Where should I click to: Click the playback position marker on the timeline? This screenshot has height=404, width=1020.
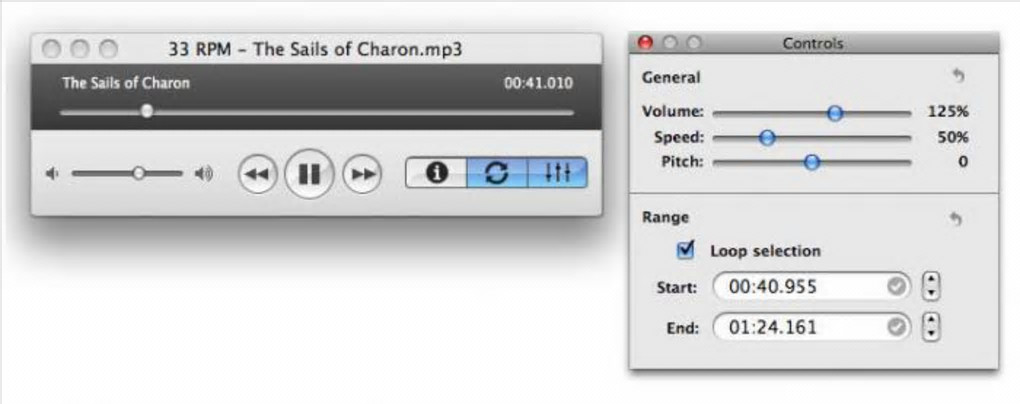click(147, 111)
